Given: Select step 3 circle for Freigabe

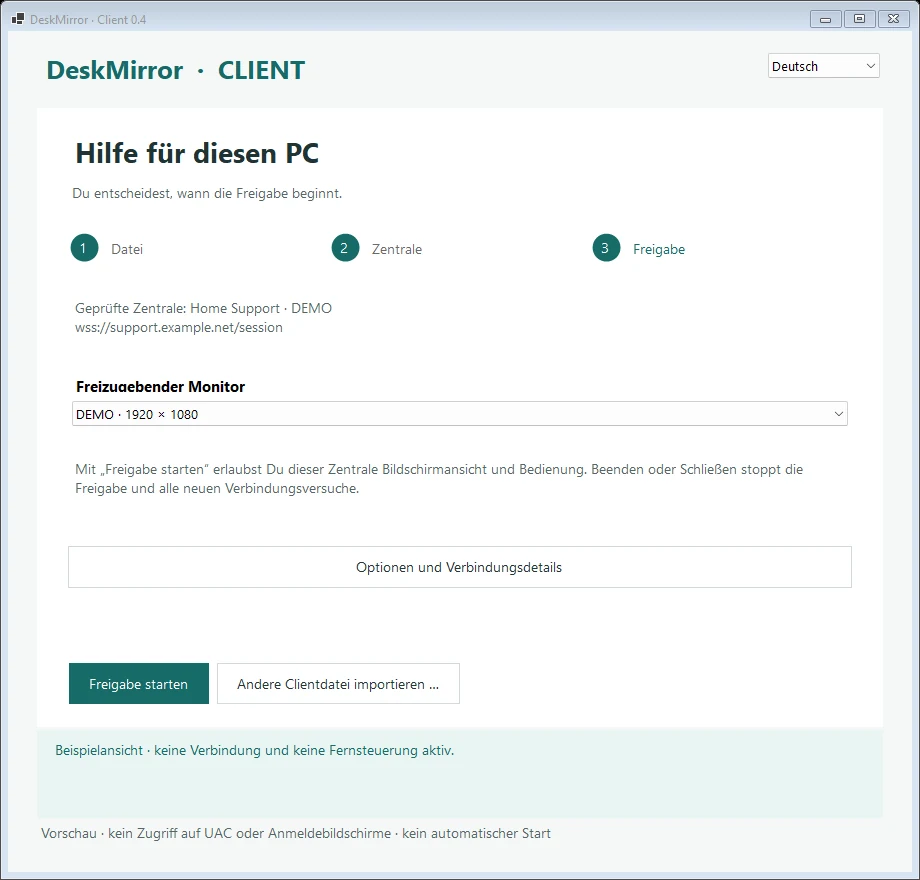Looking at the screenshot, I should tap(606, 248).
